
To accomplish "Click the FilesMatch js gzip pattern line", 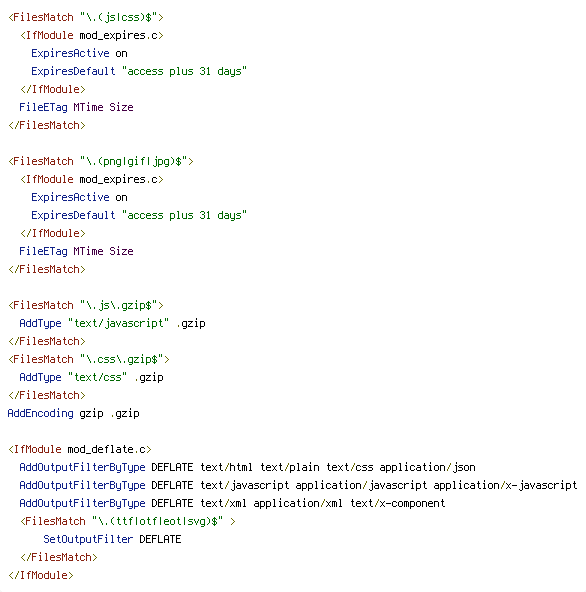I will [x=86, y=305].
